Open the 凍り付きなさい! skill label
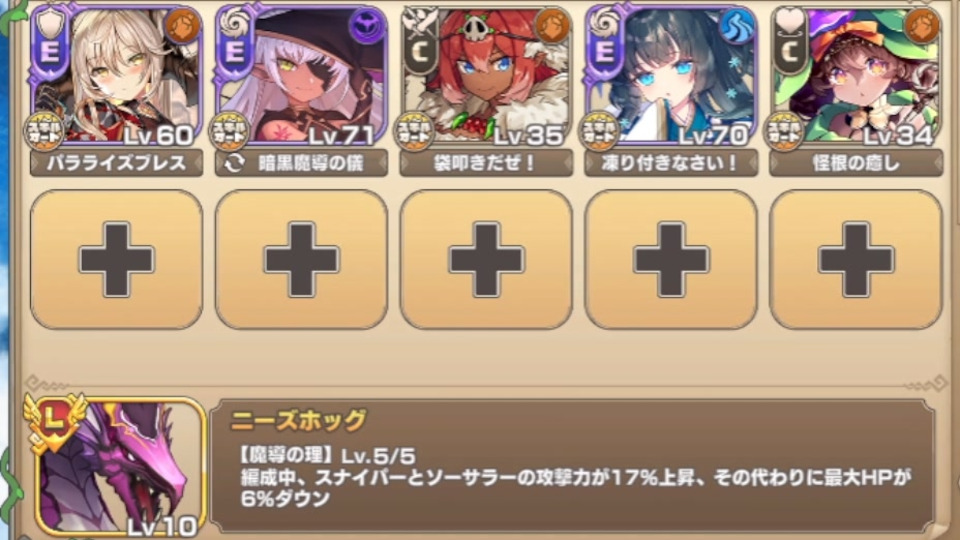Image resolution: width=960 pixels, height=540 pixels. [671, 163]
